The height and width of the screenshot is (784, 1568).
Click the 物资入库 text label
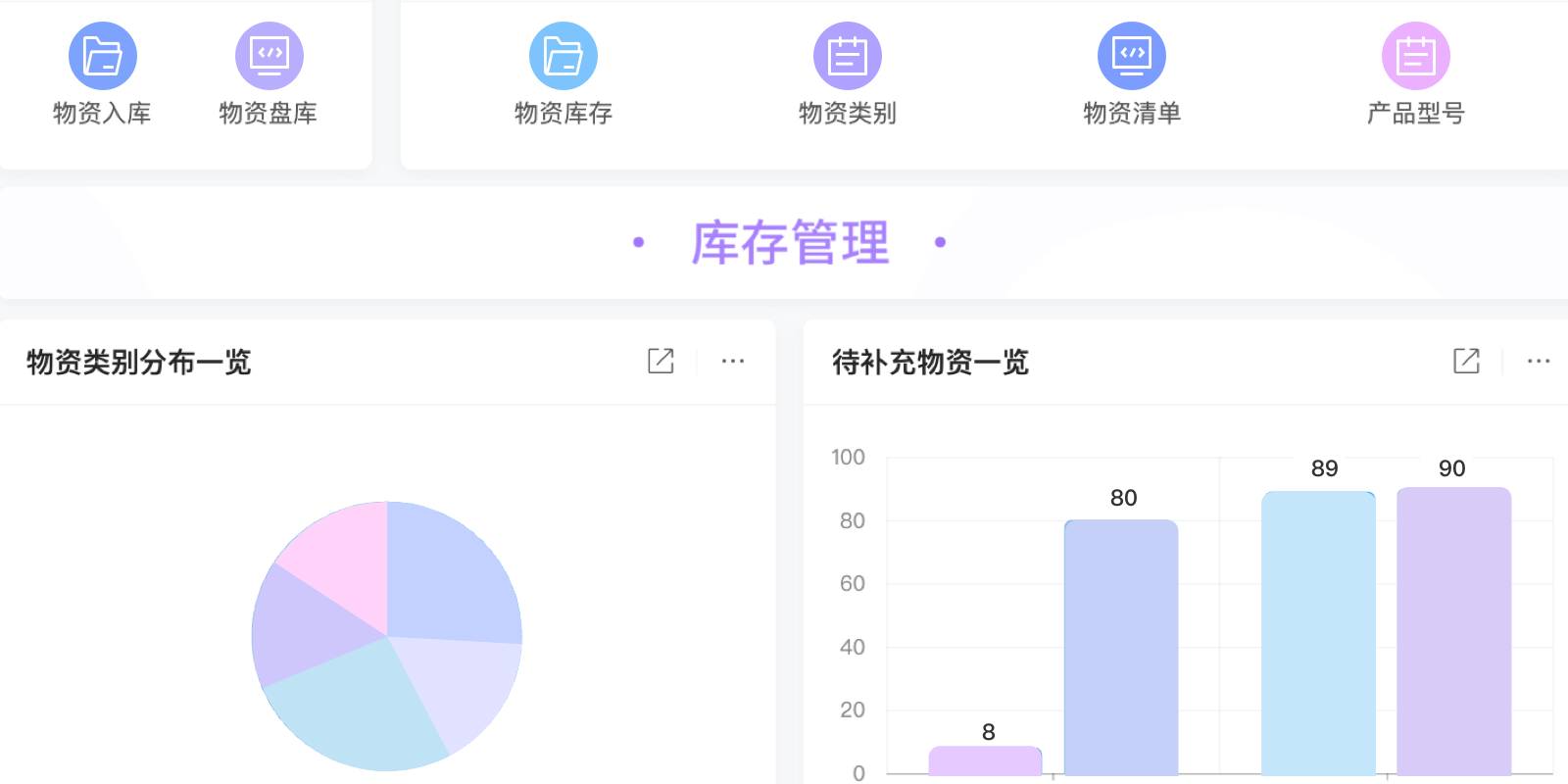tap(102, 114)
